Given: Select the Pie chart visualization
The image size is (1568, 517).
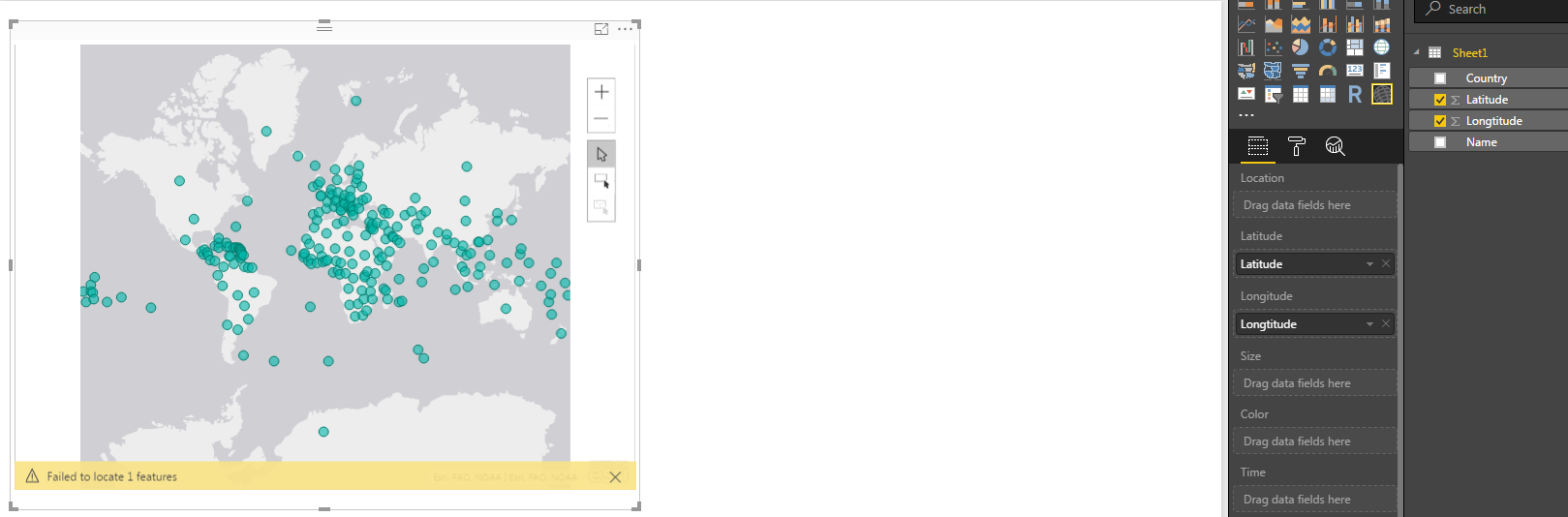Looking at the screenshot, I should pos(1301,47).
